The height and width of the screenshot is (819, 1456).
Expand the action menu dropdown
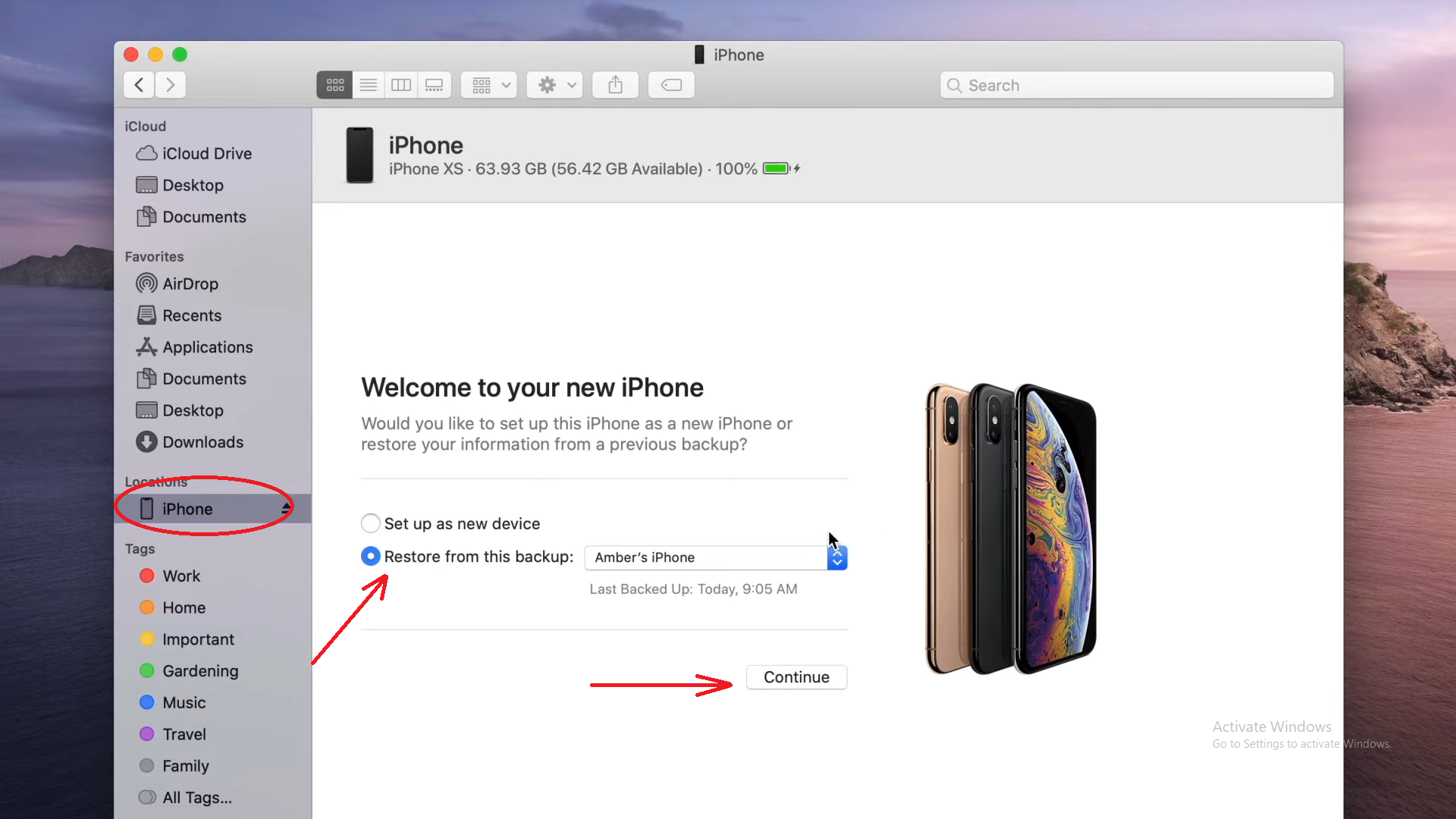(556, 85)
